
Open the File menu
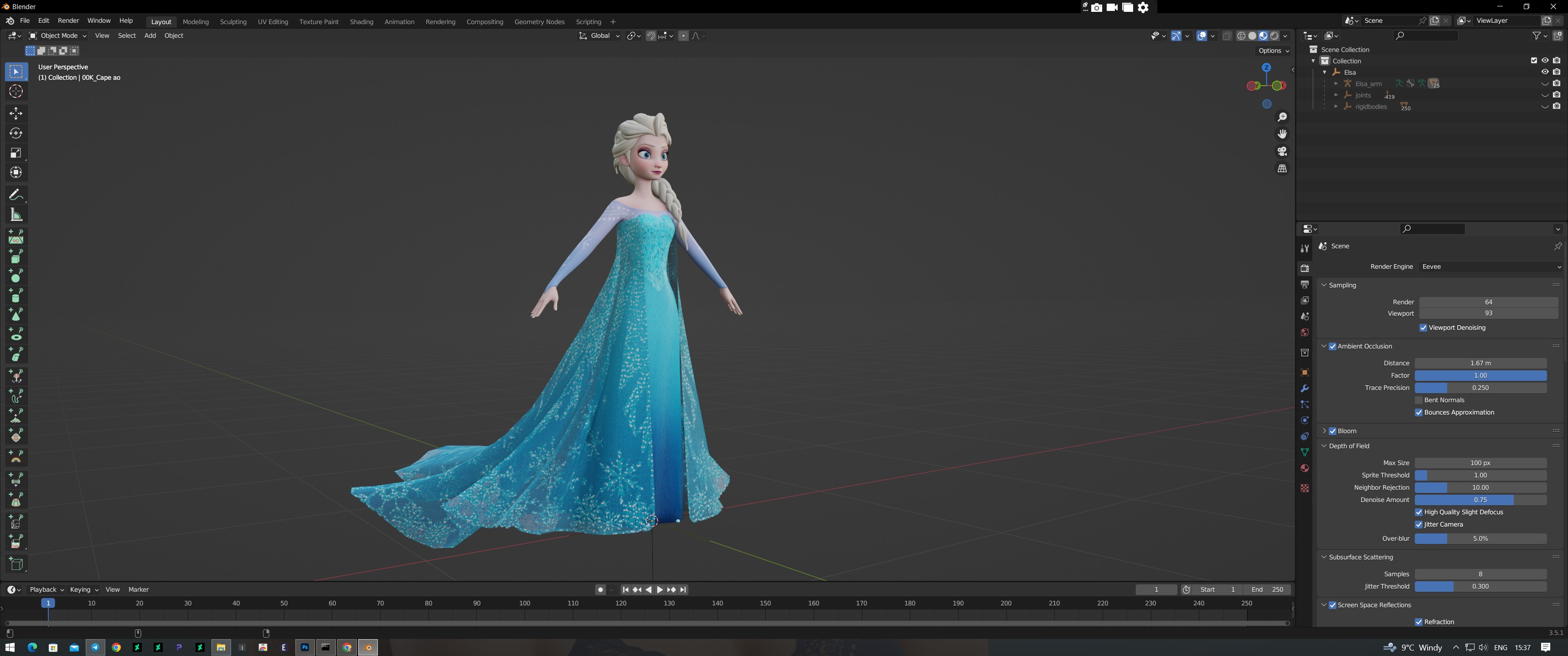pyautogui.click(x=24, y=20)
